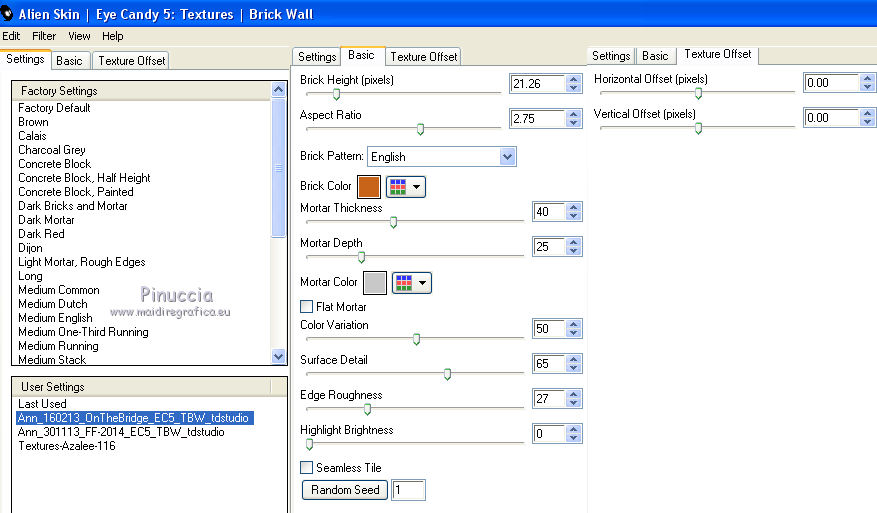The height and width of the screenshot is (513, 877).
Task: Select Light Mortar, Rough Edges preset
Action: point(82,262)
